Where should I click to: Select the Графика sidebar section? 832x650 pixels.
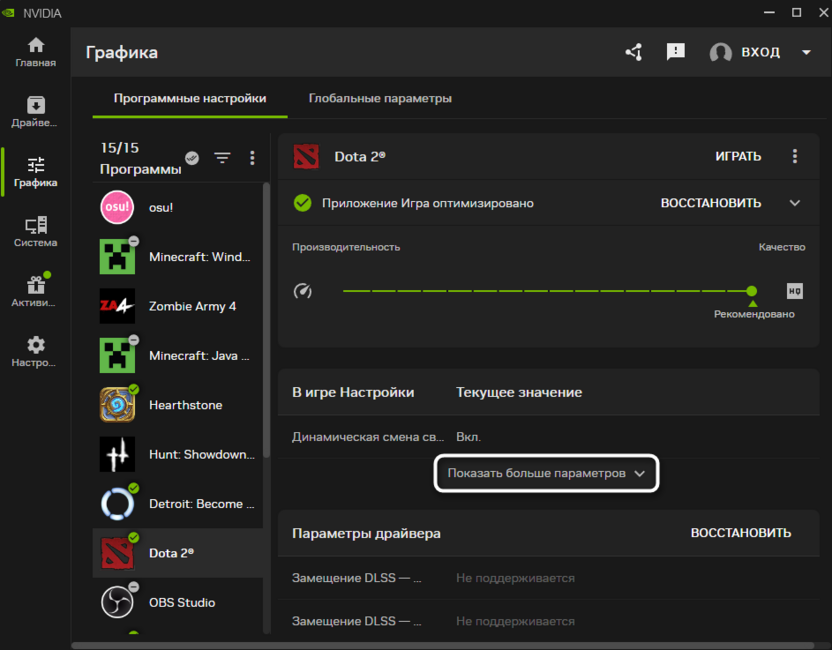coord(36,172)
